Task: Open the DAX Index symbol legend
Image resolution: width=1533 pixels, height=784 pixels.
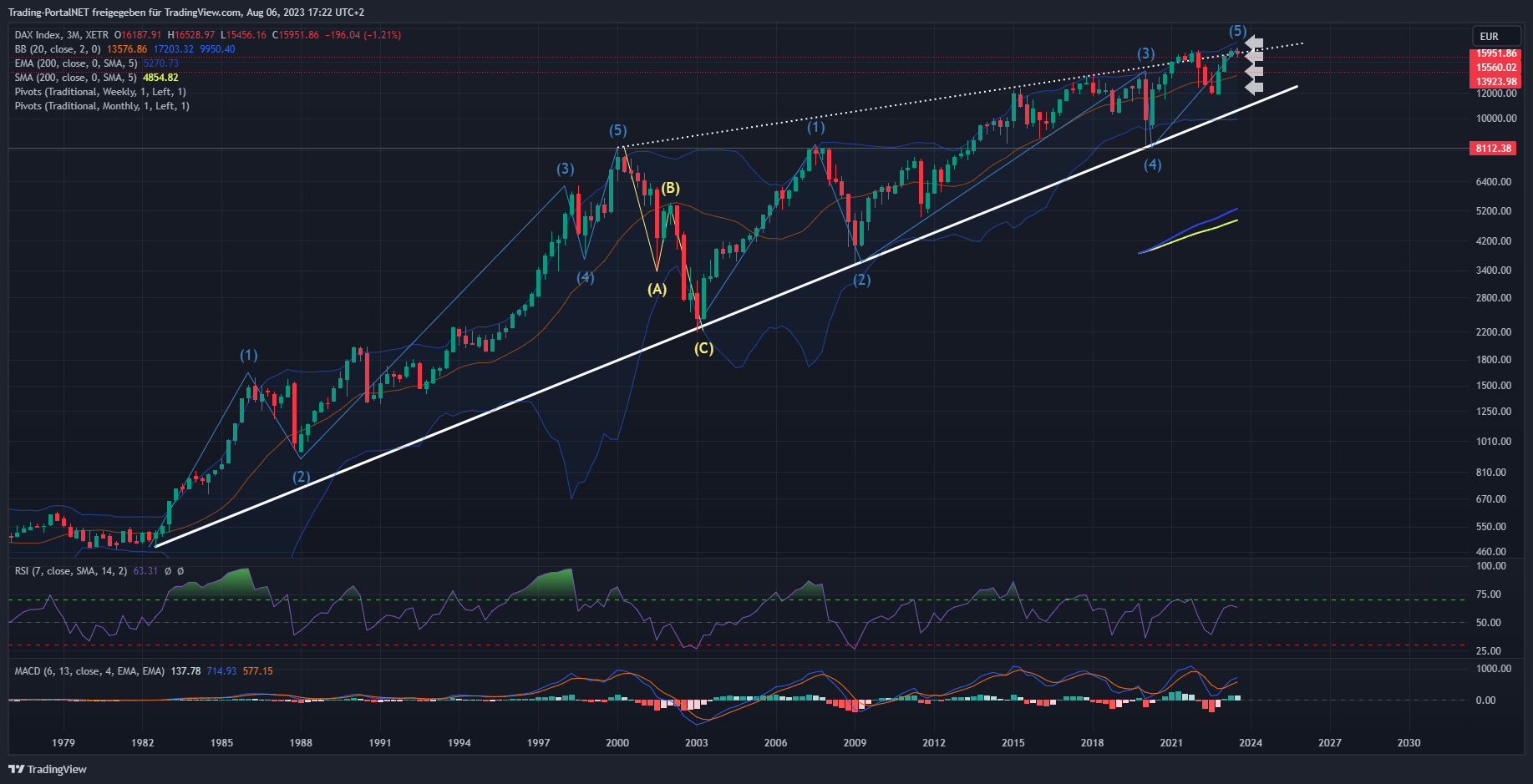Action: (x=62, y=35)
